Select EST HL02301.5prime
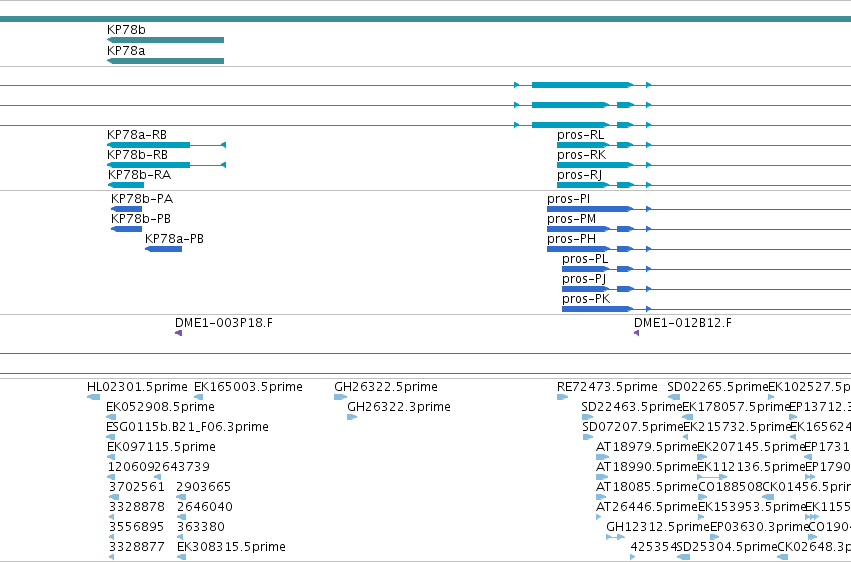Image resolution: width=851 pixels, height=562 pixels. coord(93,397)
